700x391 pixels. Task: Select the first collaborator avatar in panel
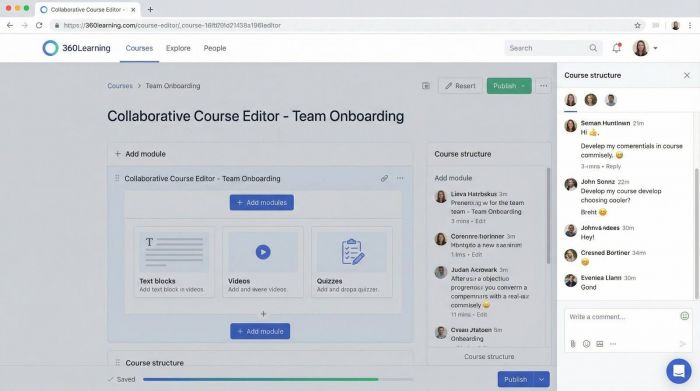571,100
